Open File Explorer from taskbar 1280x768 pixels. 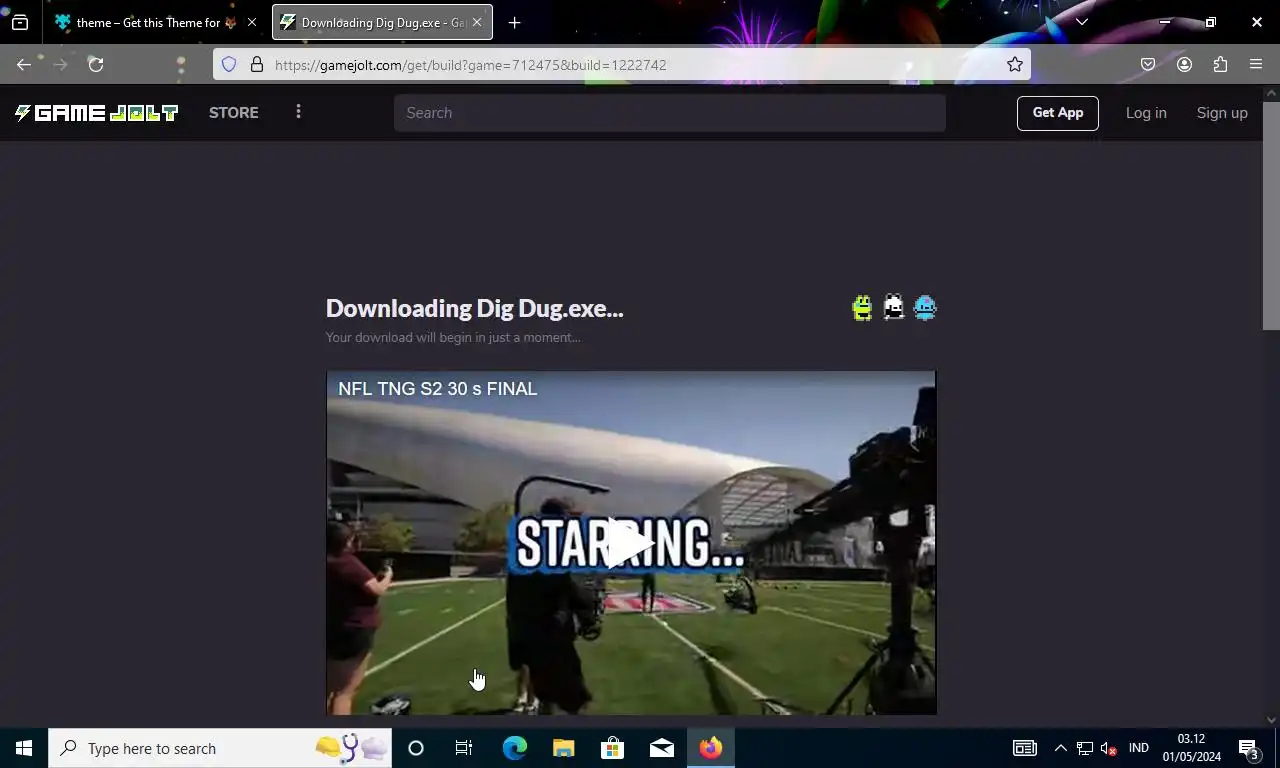coord(564,748)
